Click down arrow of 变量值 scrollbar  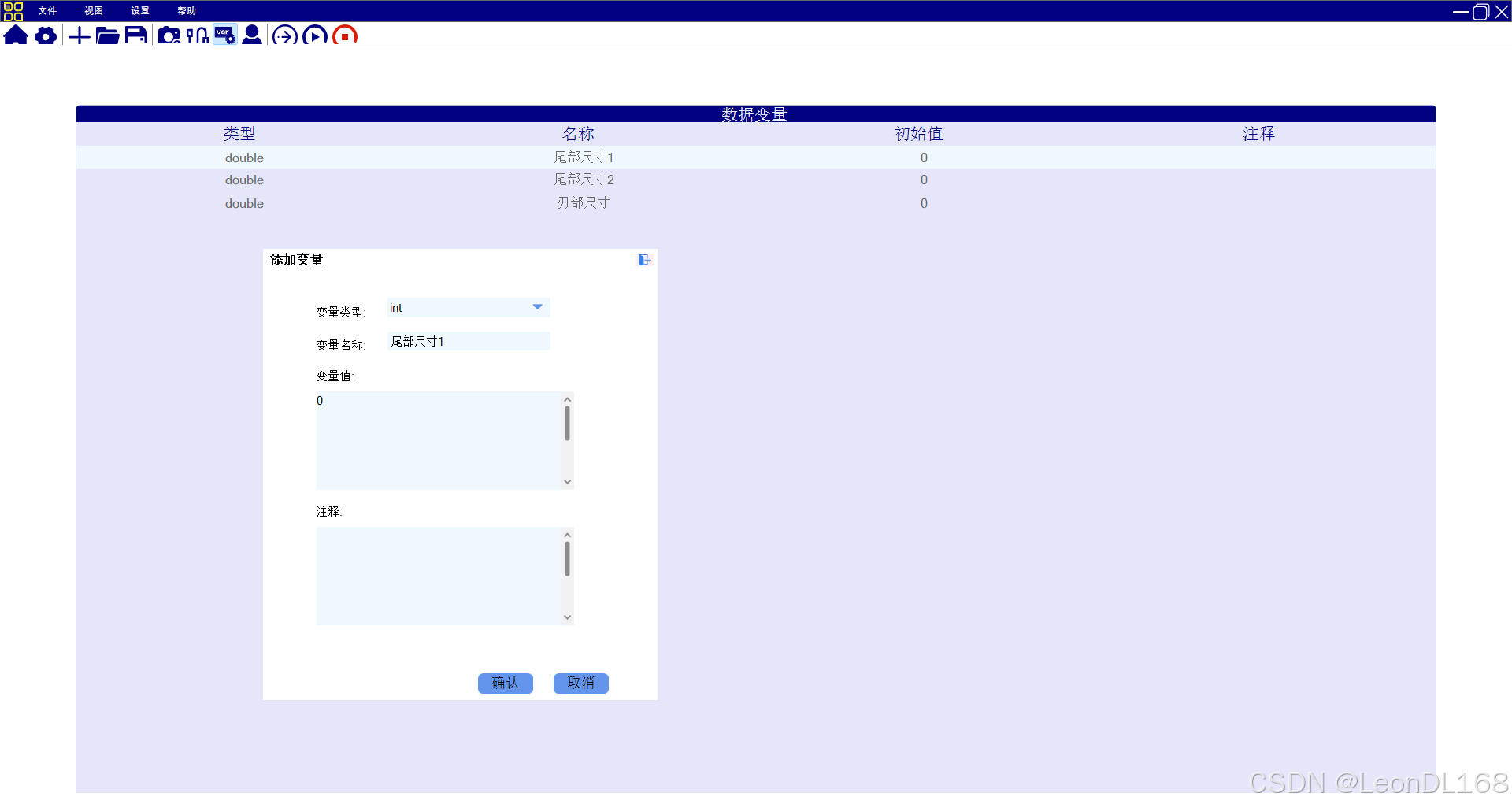(567, 482)
